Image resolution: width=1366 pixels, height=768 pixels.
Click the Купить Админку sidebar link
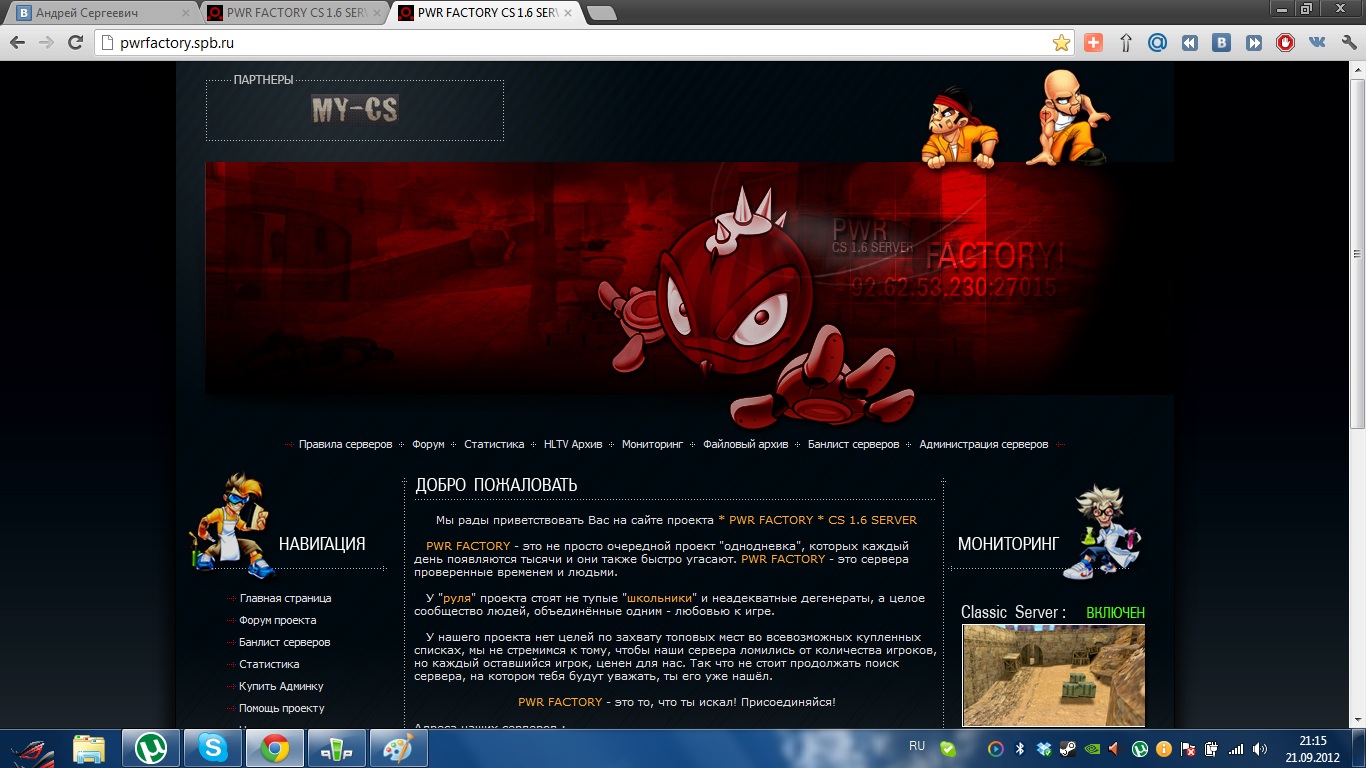281,686
